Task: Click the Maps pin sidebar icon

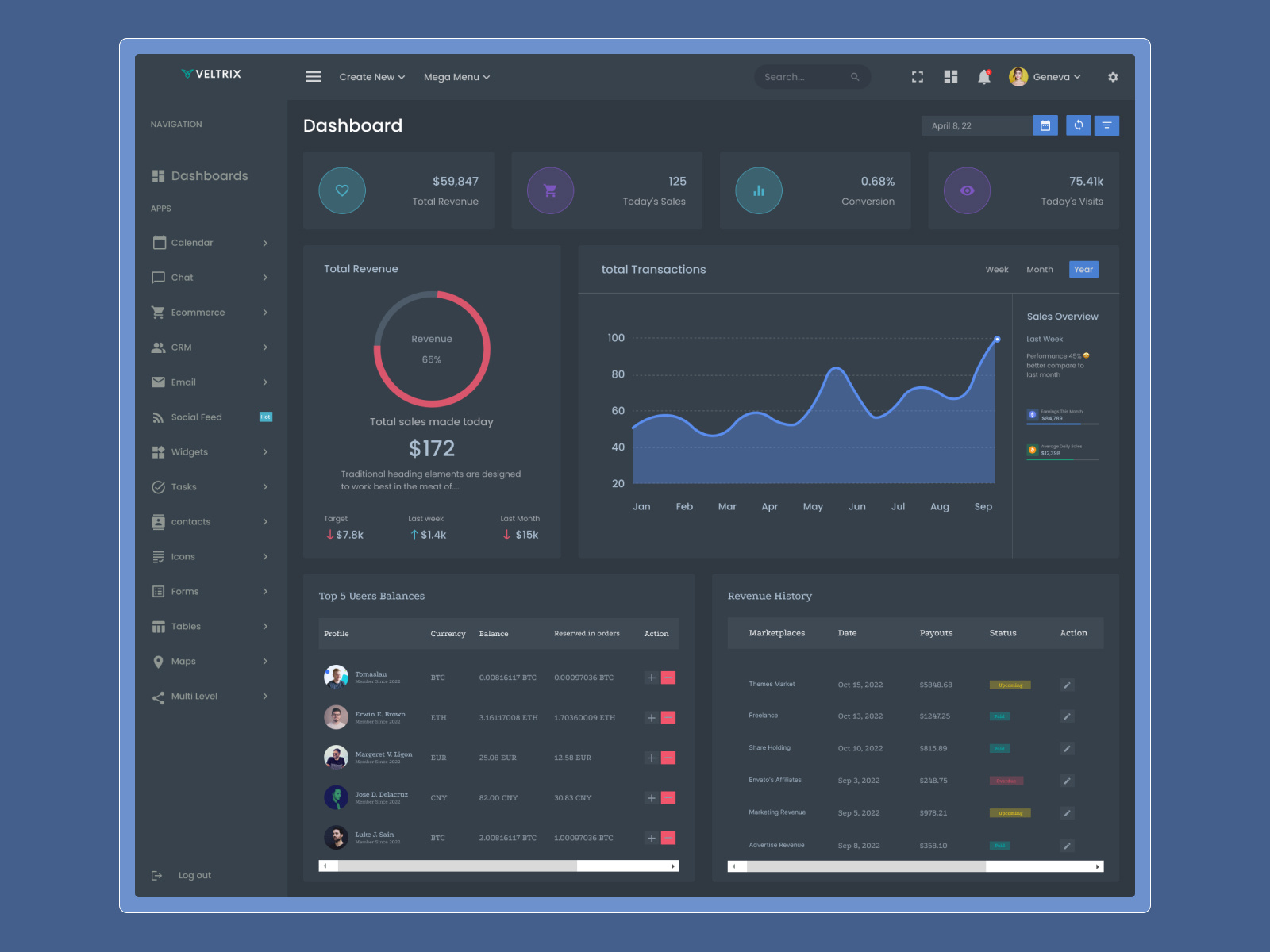Action: point(159,662)
